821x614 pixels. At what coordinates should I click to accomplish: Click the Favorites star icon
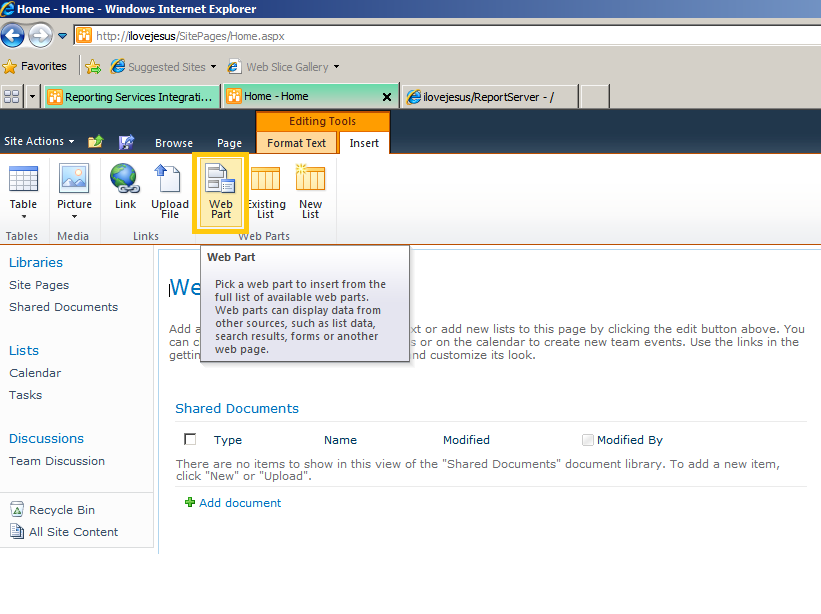tap(9, 66)
